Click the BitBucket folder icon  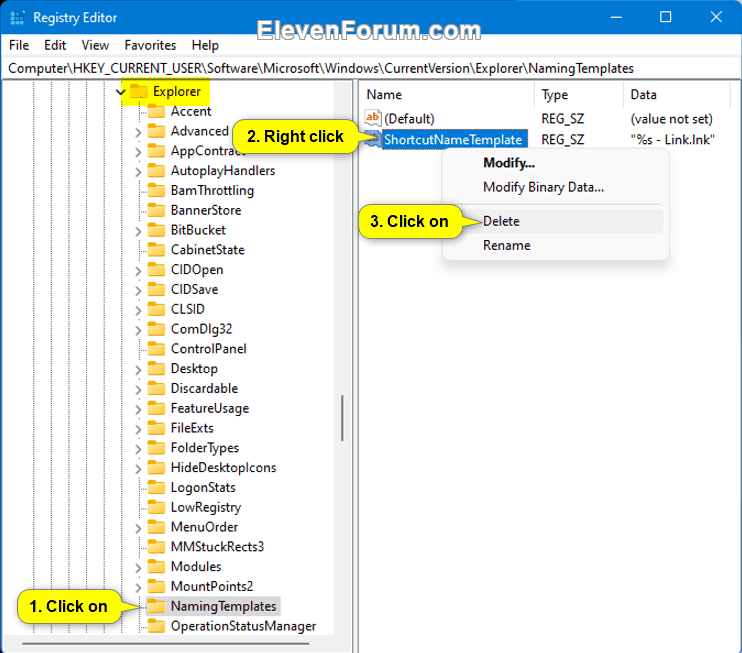[x=156, y=230]
